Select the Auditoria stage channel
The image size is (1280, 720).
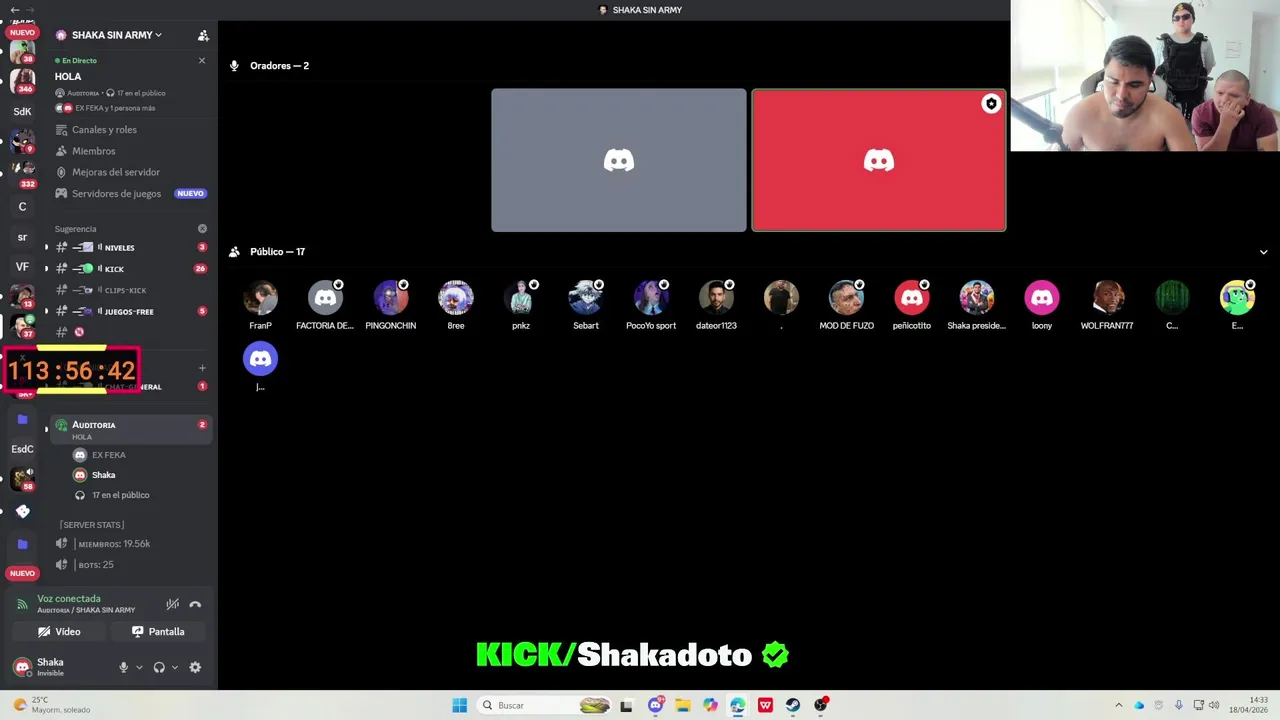130,430
